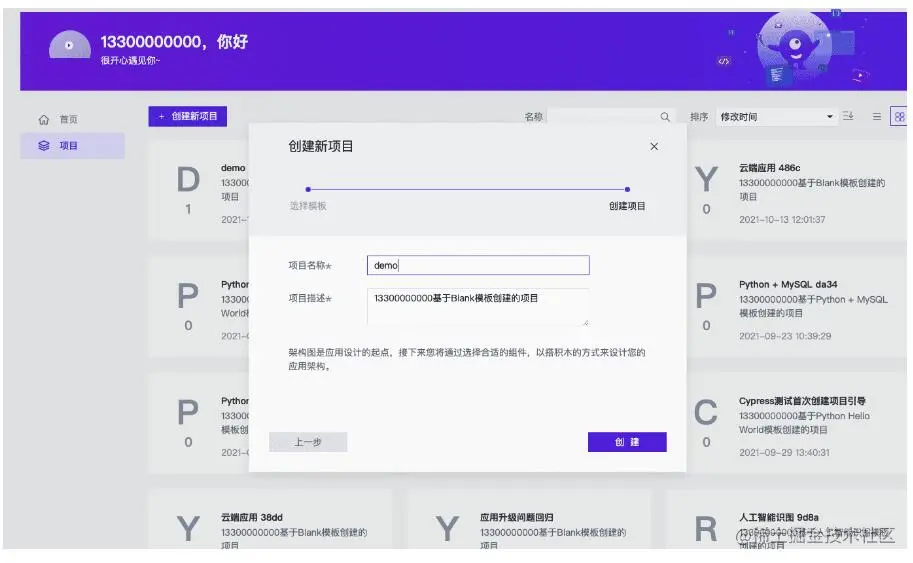The image size is (913, 563).
Task: Open the 应用升级问题回归 project card
Action: point(529,520)
